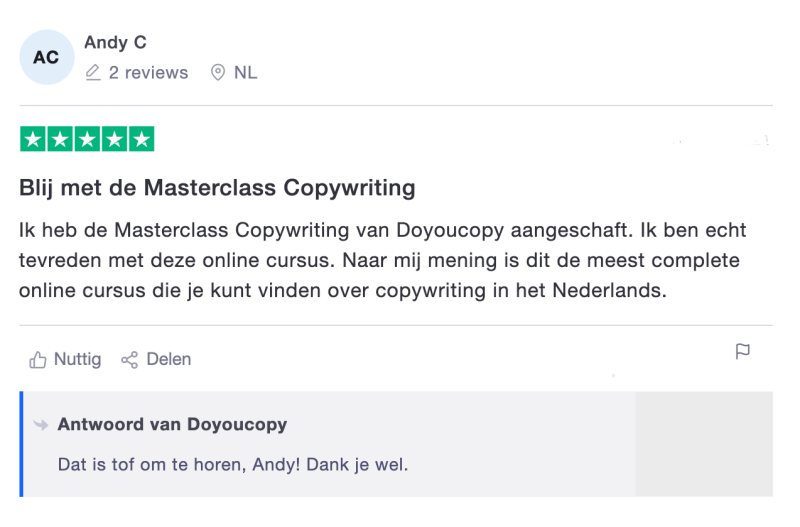Open the "Blij met de Masterclass Copywriting" title
Viewport: 800px width, 527px height.
click(x=217, y=188)
